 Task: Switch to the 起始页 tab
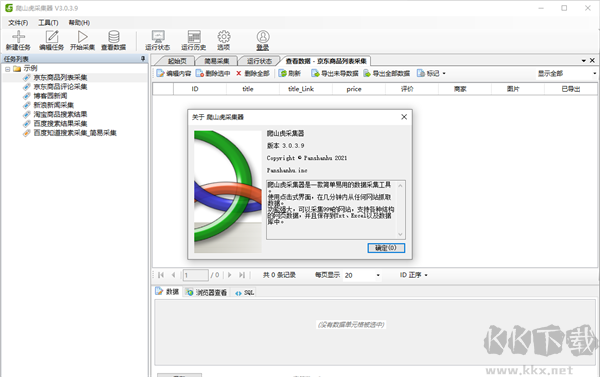coord(177,61)
